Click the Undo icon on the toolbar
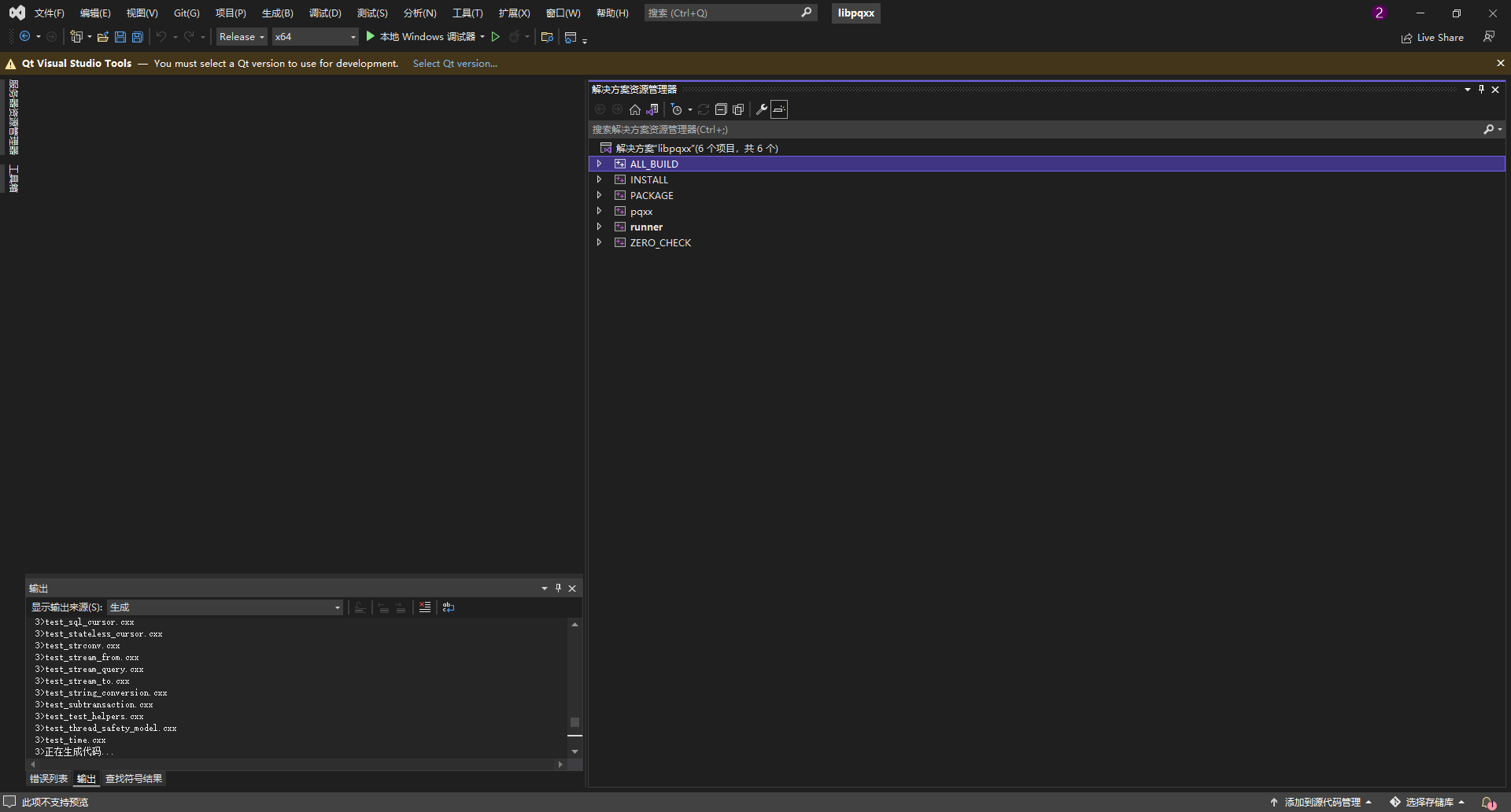The width and height of the screenshot is (1511, 812). 160,36
